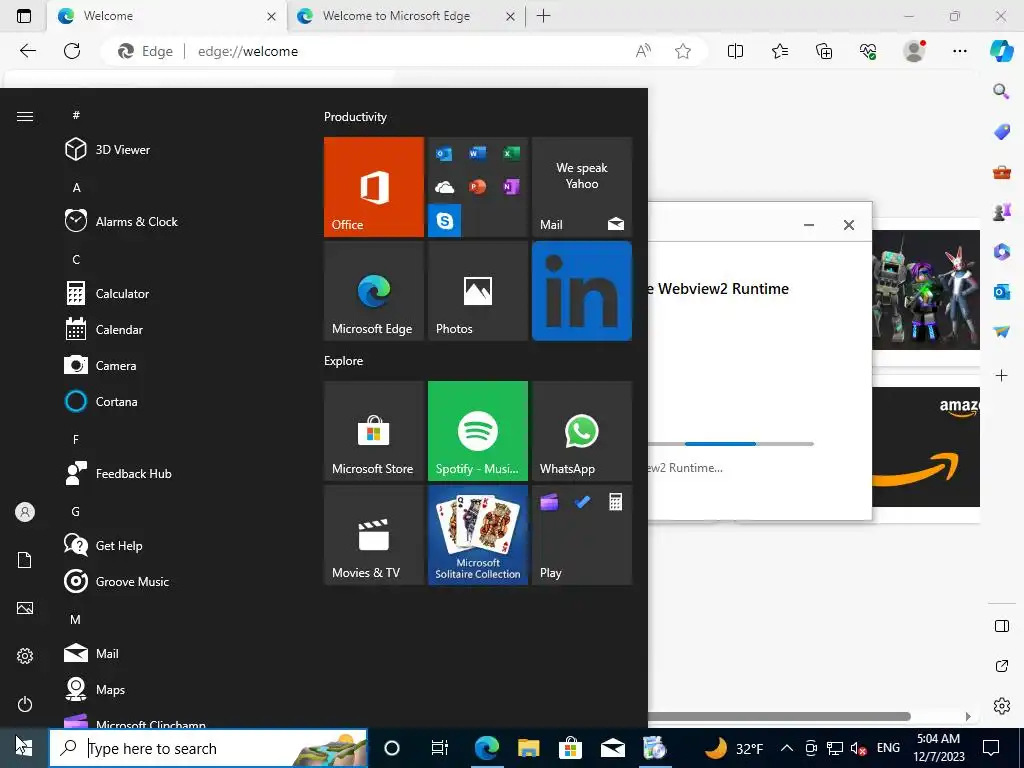This screenshot has height=768, width=1024.
Task: Click the user account icon in Start sidebar
Action: pos(25,512)
